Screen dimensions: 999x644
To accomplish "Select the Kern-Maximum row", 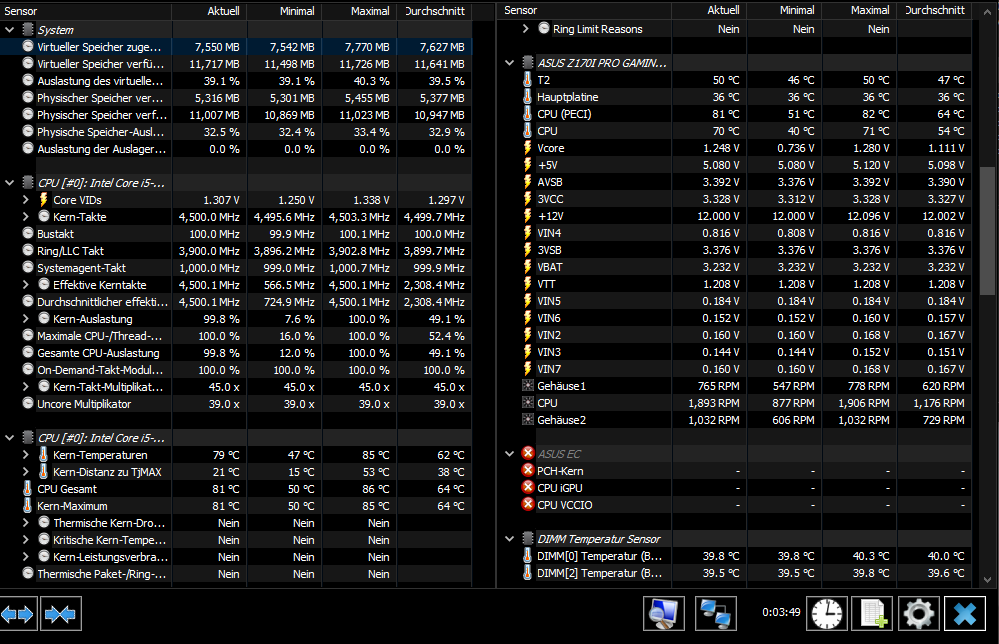I will click(236, 506).
